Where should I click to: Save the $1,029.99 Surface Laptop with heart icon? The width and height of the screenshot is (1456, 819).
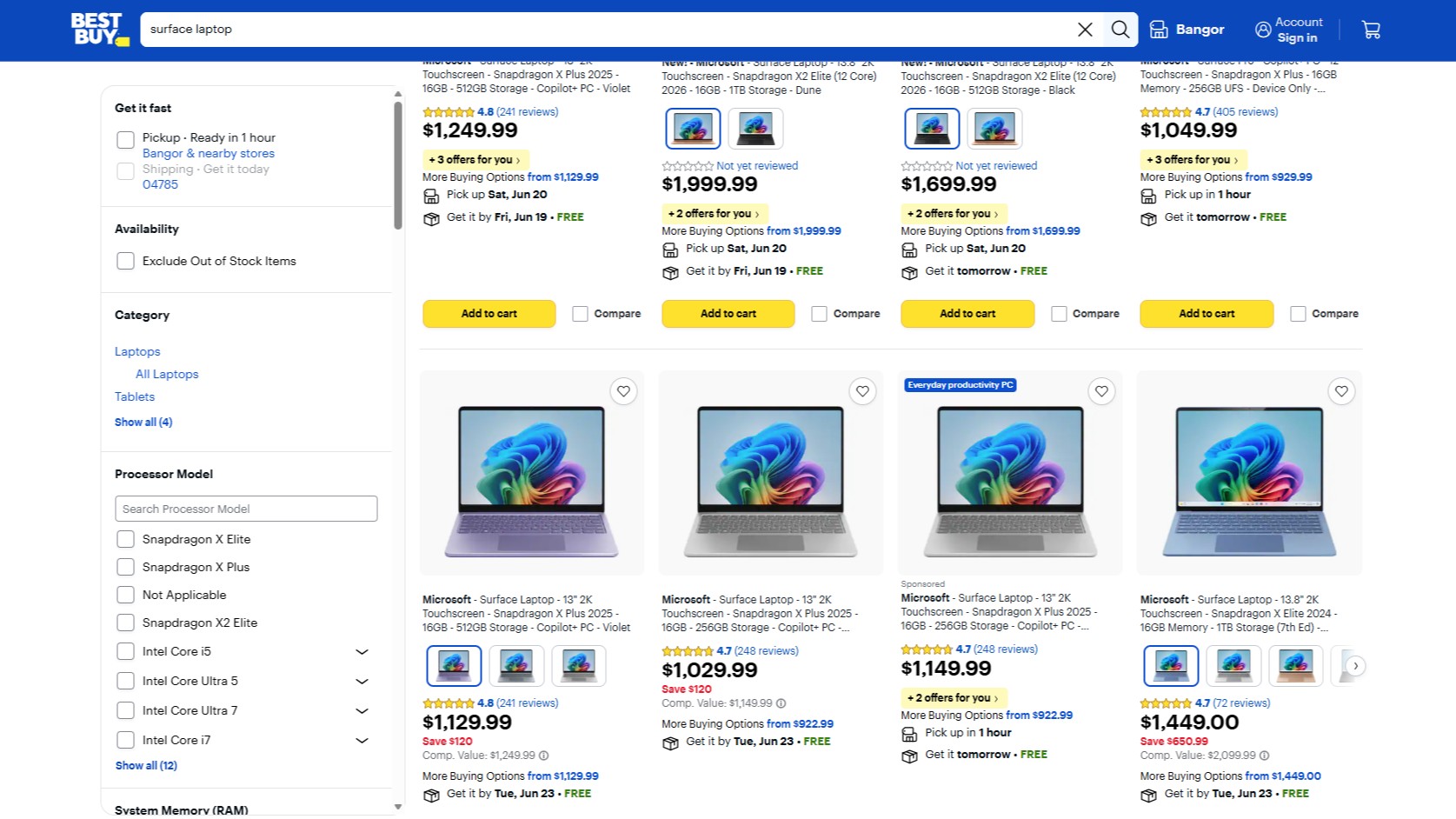point(862,391)
